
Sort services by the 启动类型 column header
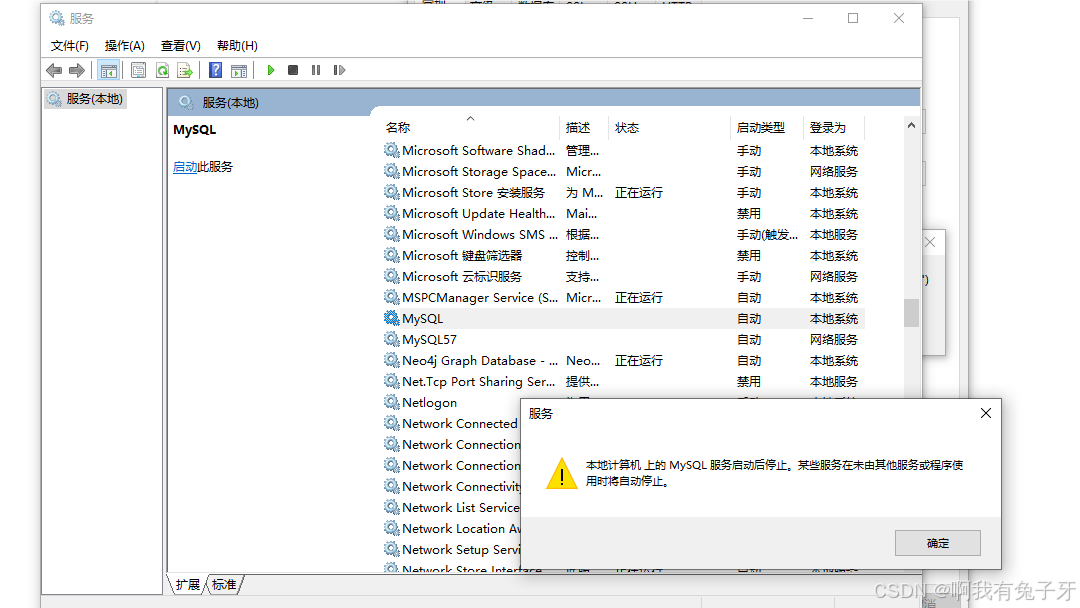767,127
